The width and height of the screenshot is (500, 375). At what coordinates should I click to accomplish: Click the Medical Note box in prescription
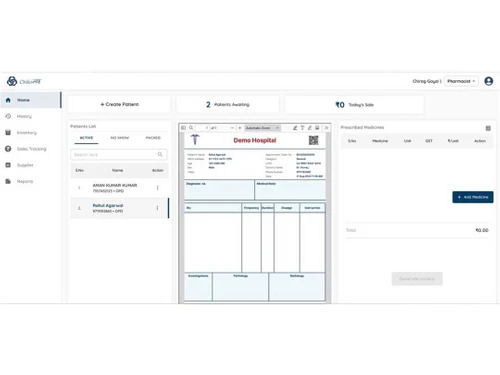(x=290, y=190)
